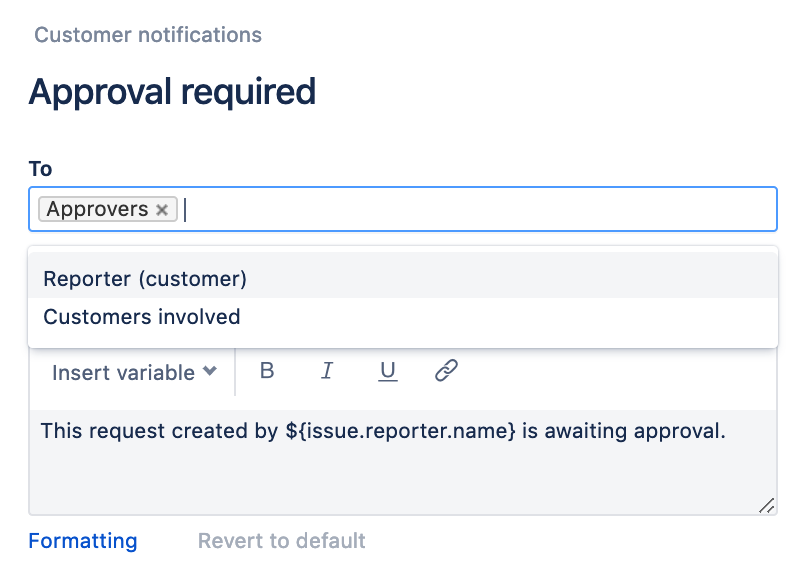This screenshot has width=806, height=588.
Task: Apply italic formatting to the message text
Action: (327, 371)
